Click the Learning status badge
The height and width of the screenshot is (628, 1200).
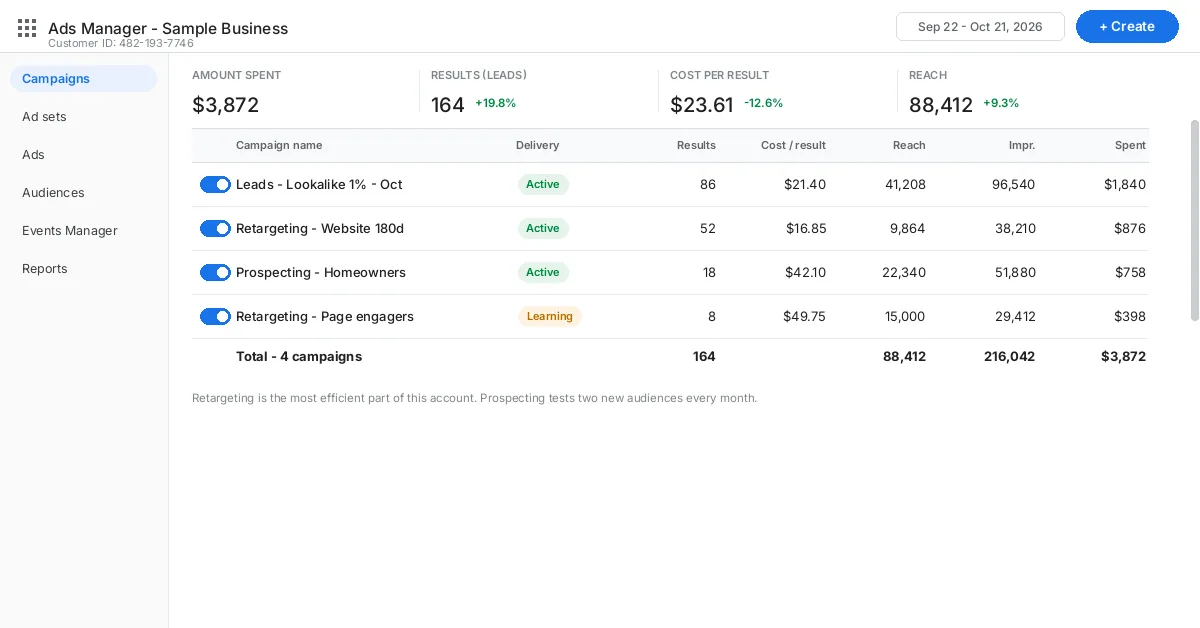[x=550, y=317]
